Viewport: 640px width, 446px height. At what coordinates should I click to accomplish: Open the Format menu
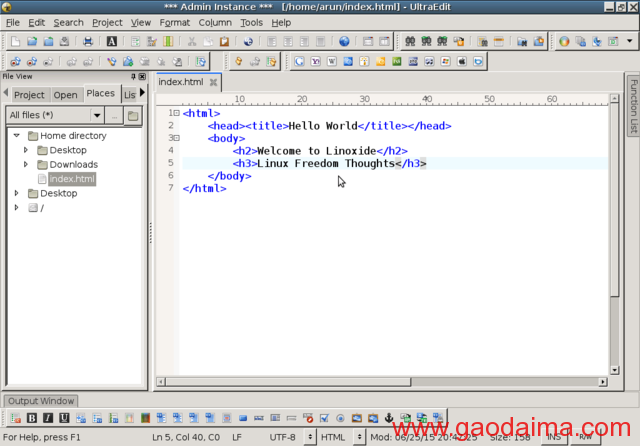(x=175, y=22)
